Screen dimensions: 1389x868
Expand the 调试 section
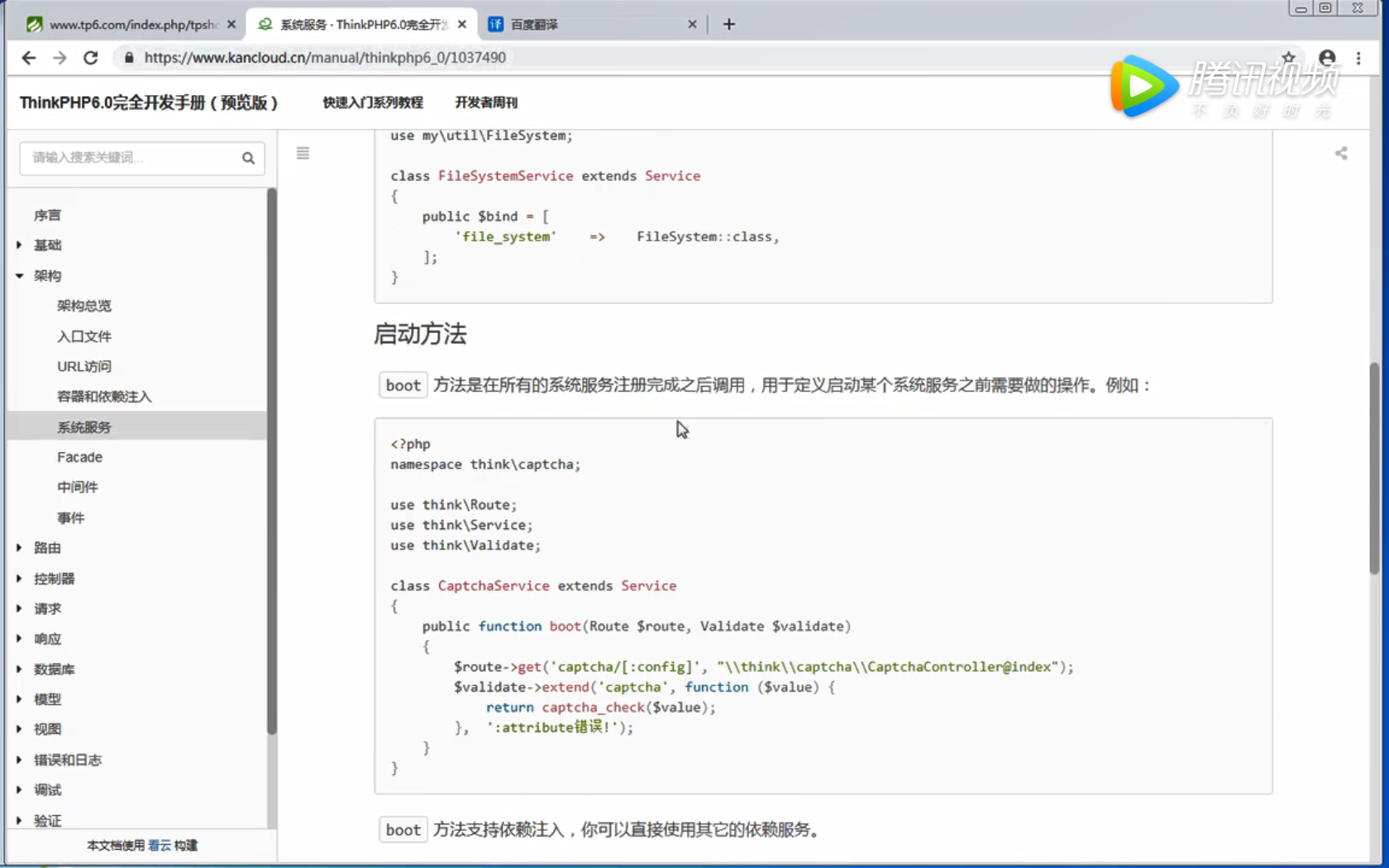47,789
